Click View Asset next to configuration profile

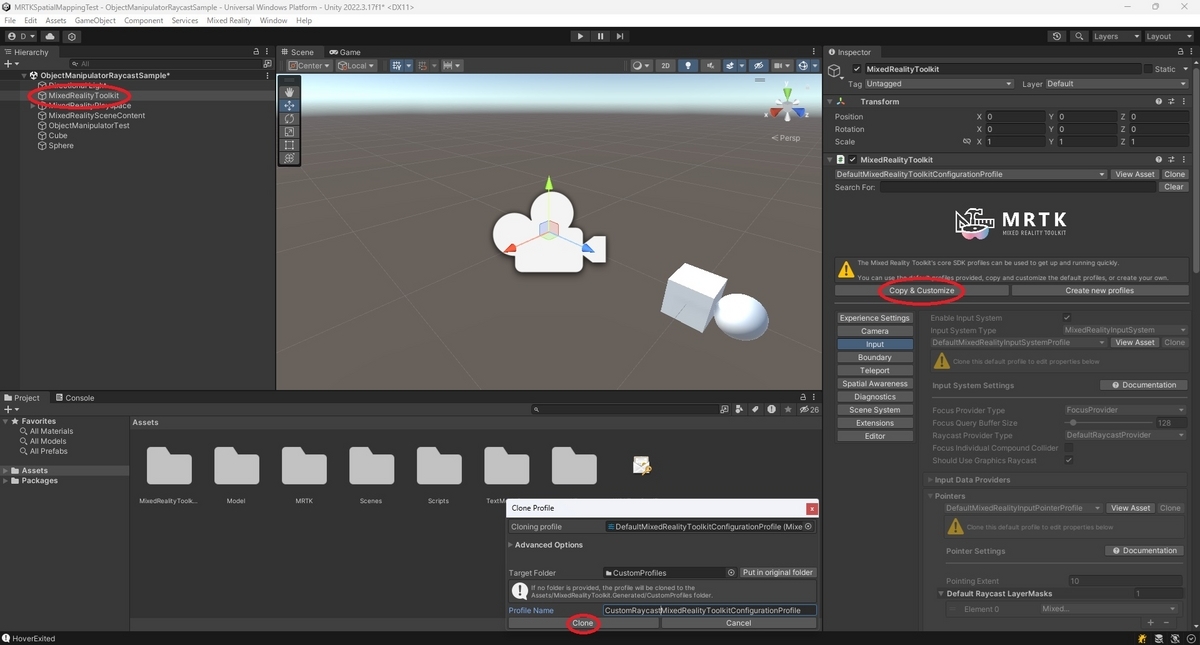(x=1135, y=174)
